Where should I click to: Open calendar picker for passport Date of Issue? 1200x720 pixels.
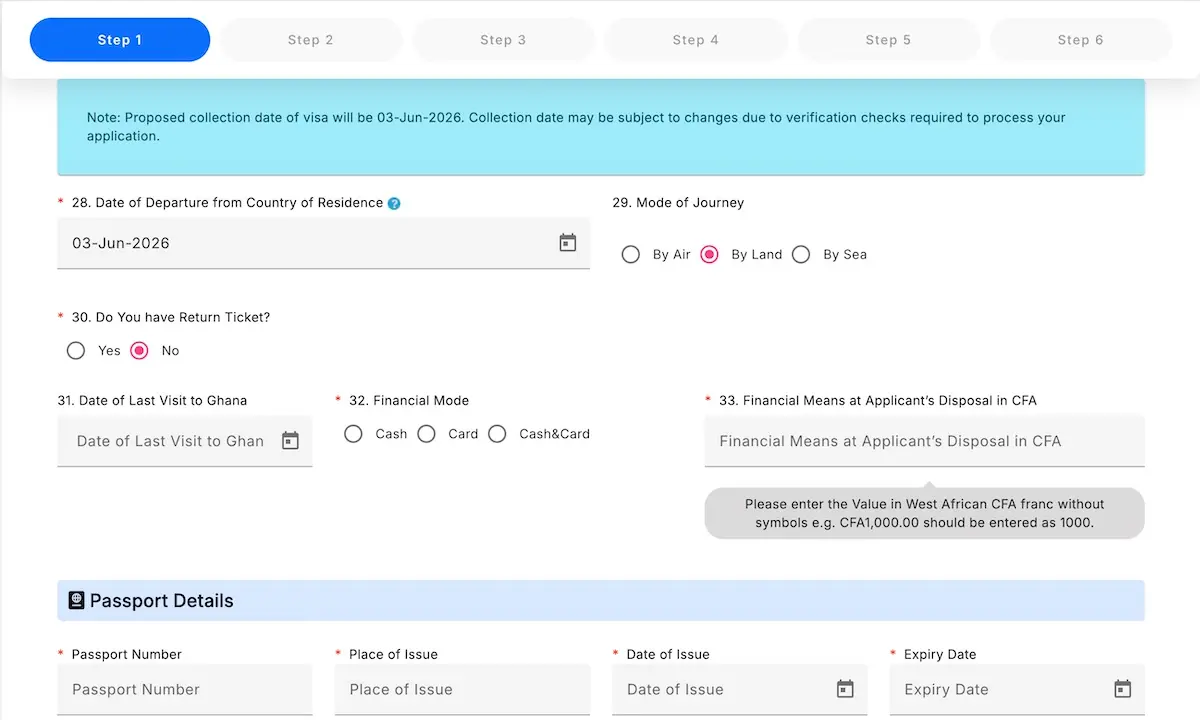(x=845, y=689)
